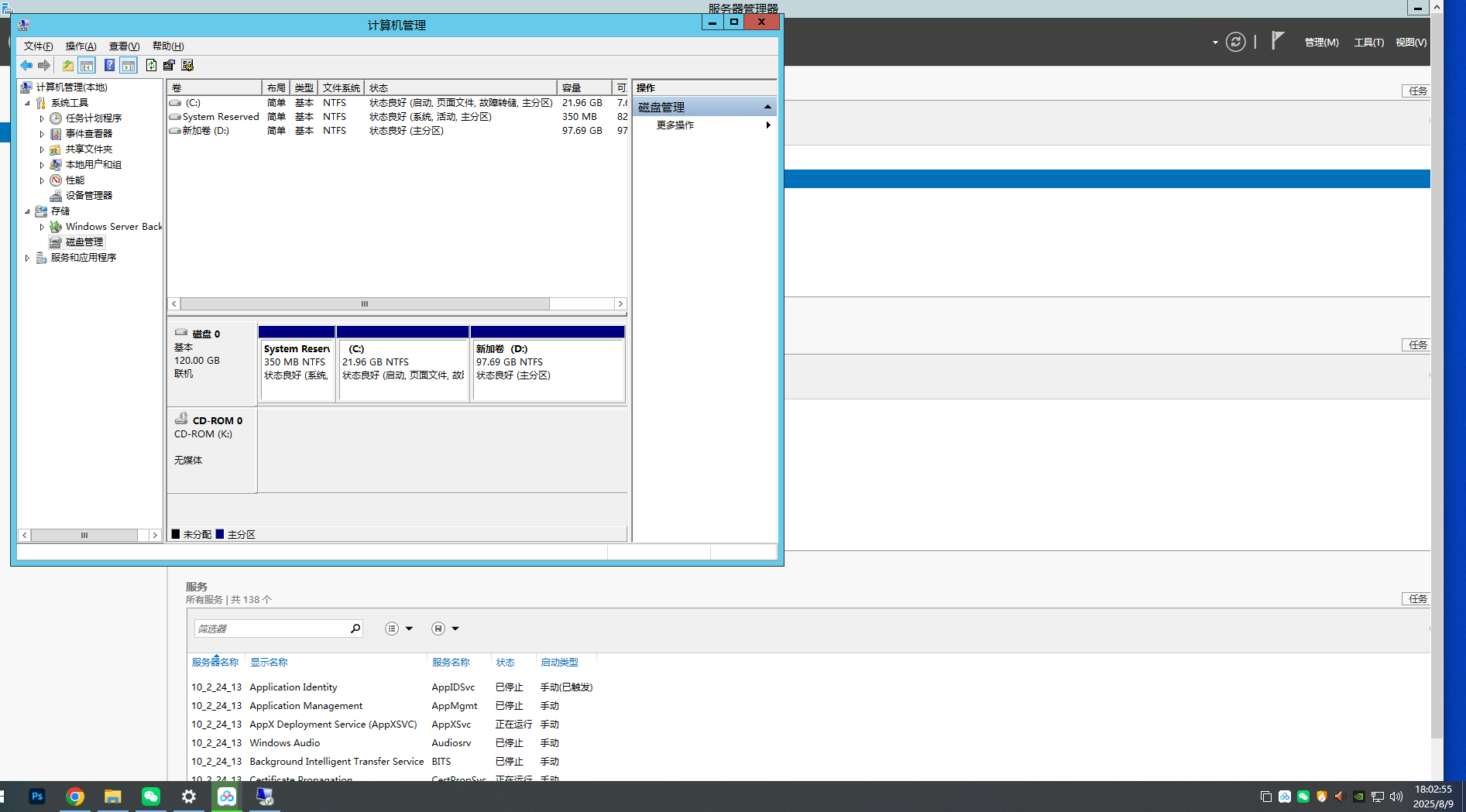Expand the 服务和应用程序 tree node
Screen dimensions: 1466x812
(x=27, y=258)
